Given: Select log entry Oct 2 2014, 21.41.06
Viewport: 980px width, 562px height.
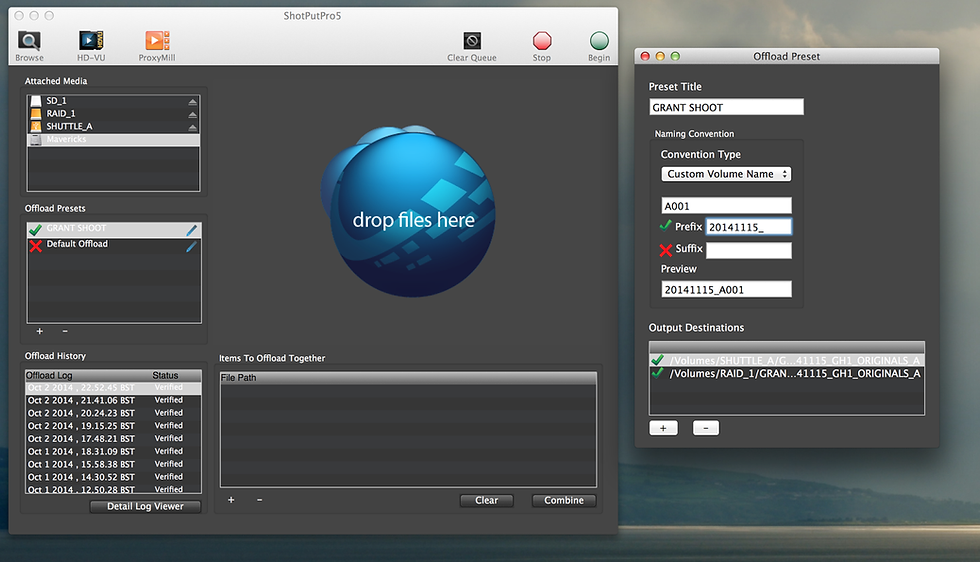Looking at the screenshot, I should pos(113,400).
